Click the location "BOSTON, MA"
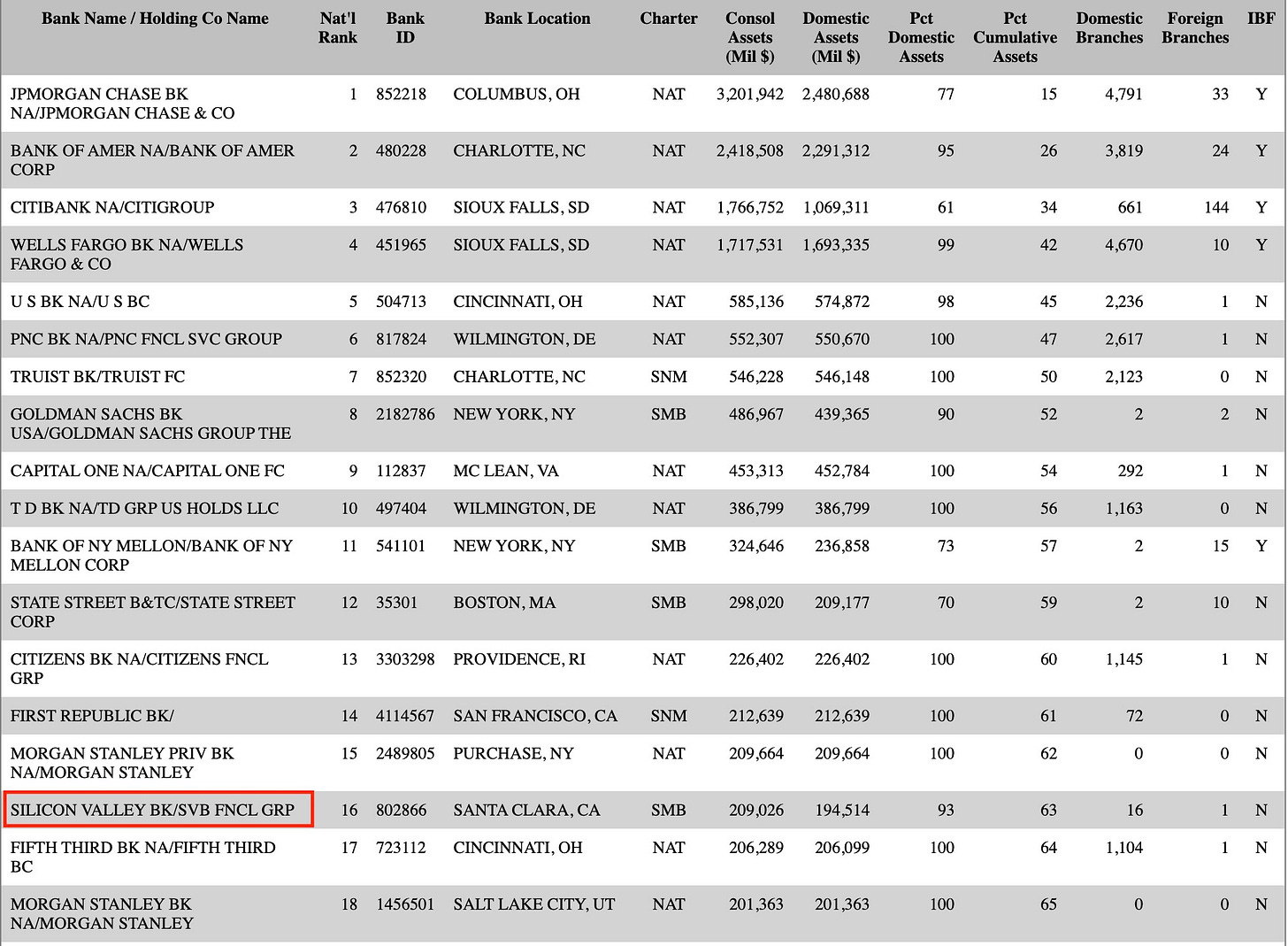Viewport: 1288px width, 946px height. [504, 603]
